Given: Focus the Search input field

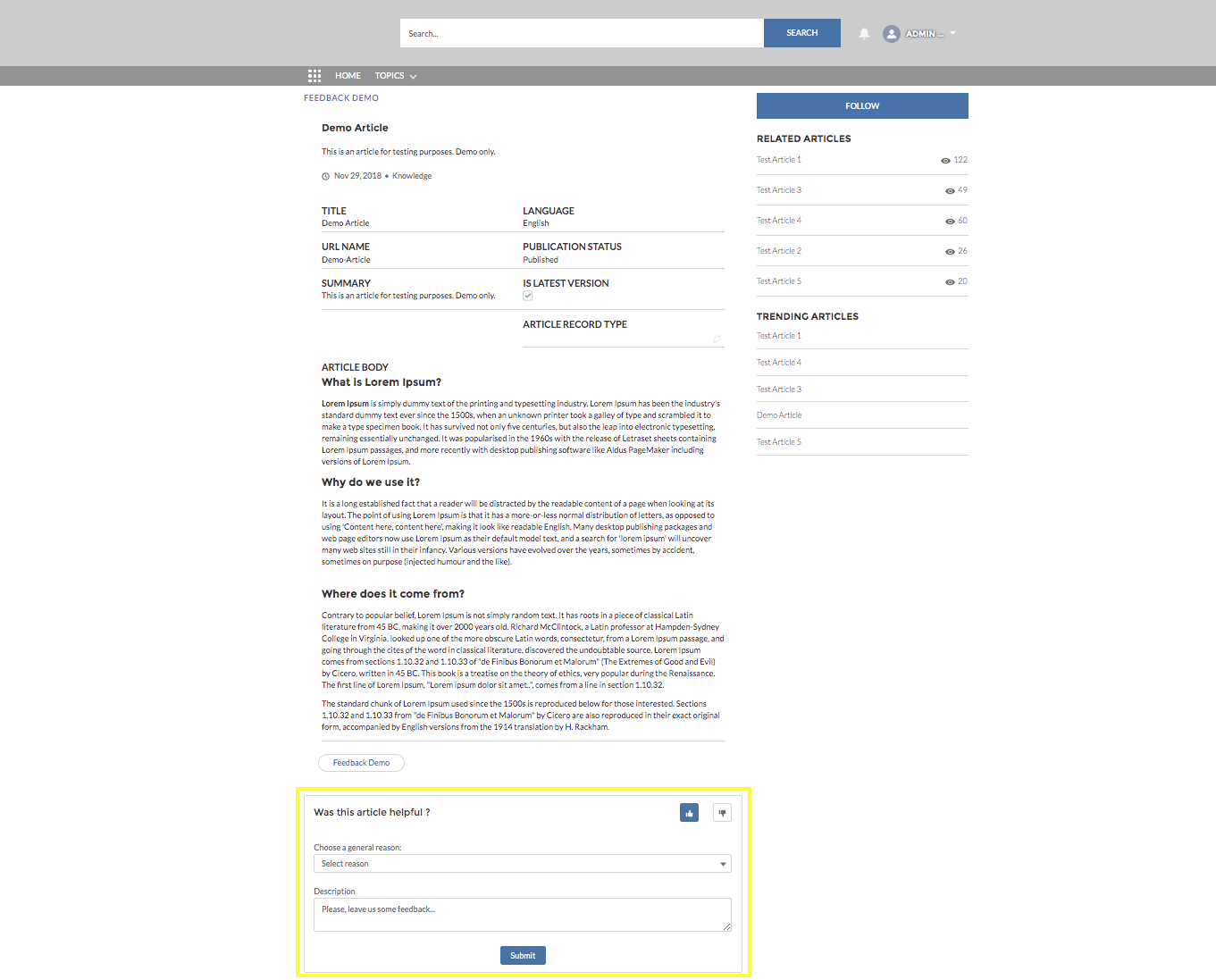Looking at the screenshot, I should pyautogui.click(x=582, y=34).
